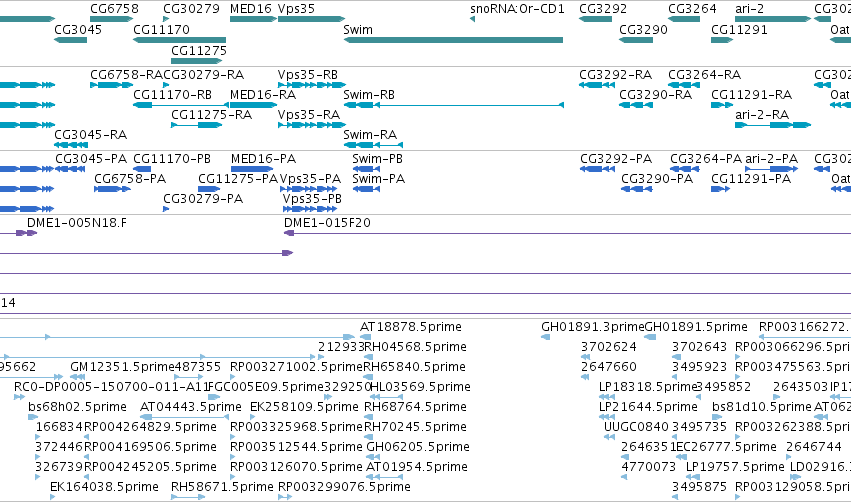Click the ari-2 gene label

coord(749,9)
